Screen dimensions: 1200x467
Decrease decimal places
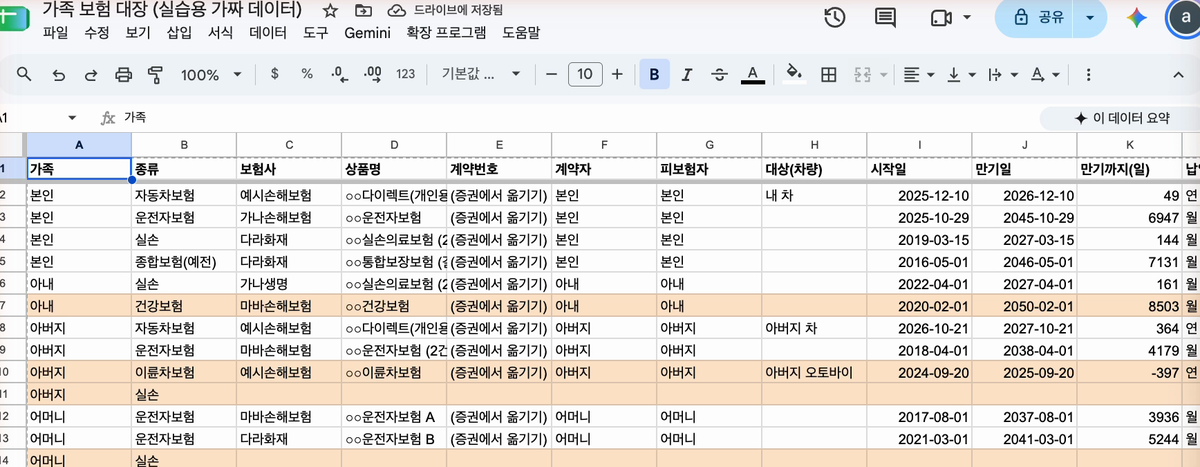click(x=339, y=74)
